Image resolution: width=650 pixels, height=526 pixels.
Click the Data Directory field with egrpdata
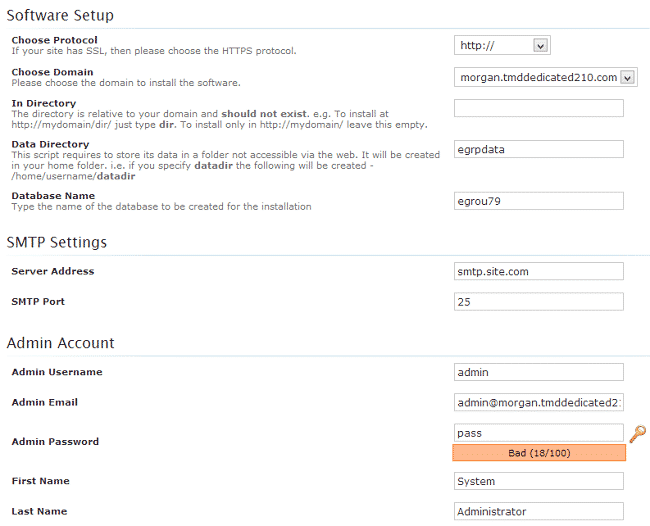pyautogui.click(x=538, y=149)
